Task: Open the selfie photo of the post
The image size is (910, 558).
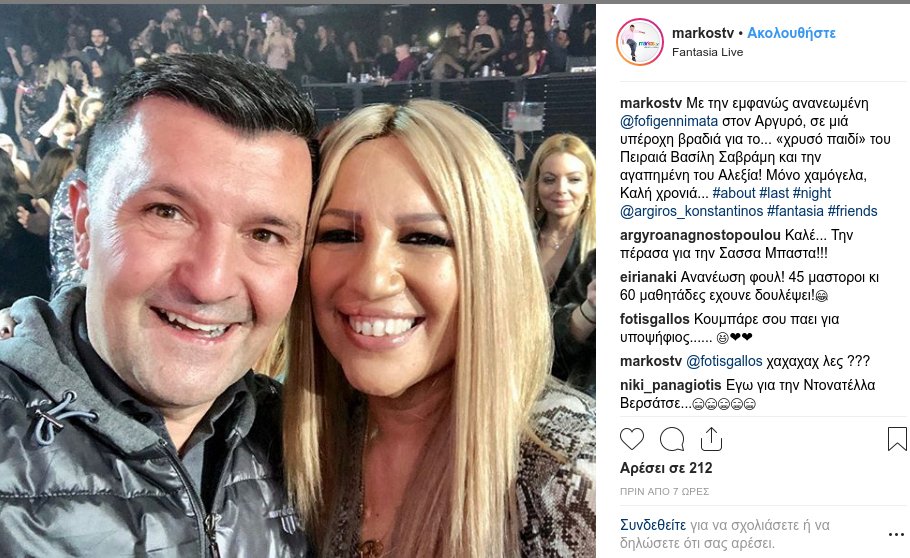Action: 298,281
